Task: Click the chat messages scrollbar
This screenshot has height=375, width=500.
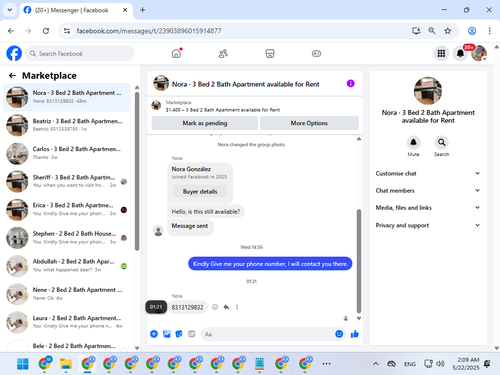Action: click(x=359, y=261)
